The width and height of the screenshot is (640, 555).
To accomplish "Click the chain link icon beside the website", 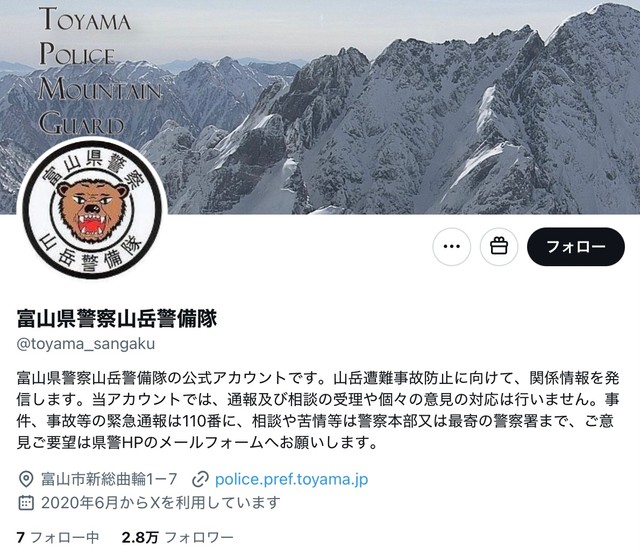I will tap(200, 479).
